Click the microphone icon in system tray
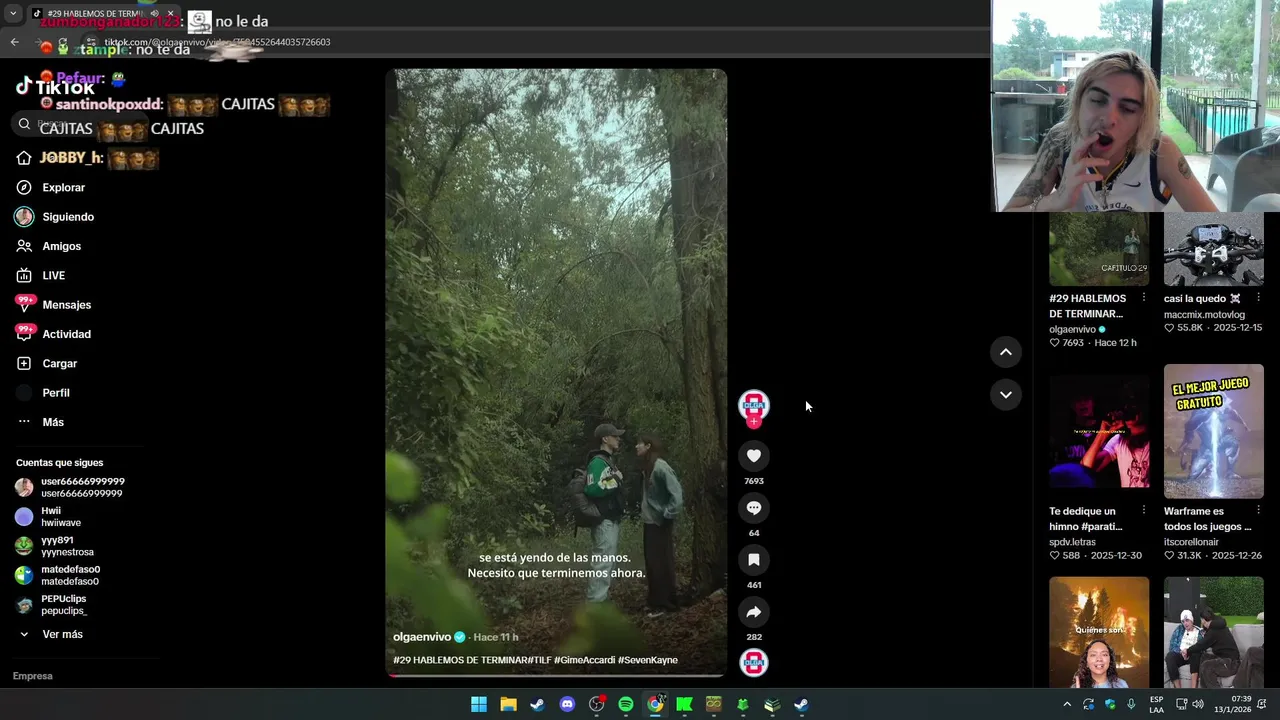The height and width of the screenshot is (720, 1280). (1131, 704)
